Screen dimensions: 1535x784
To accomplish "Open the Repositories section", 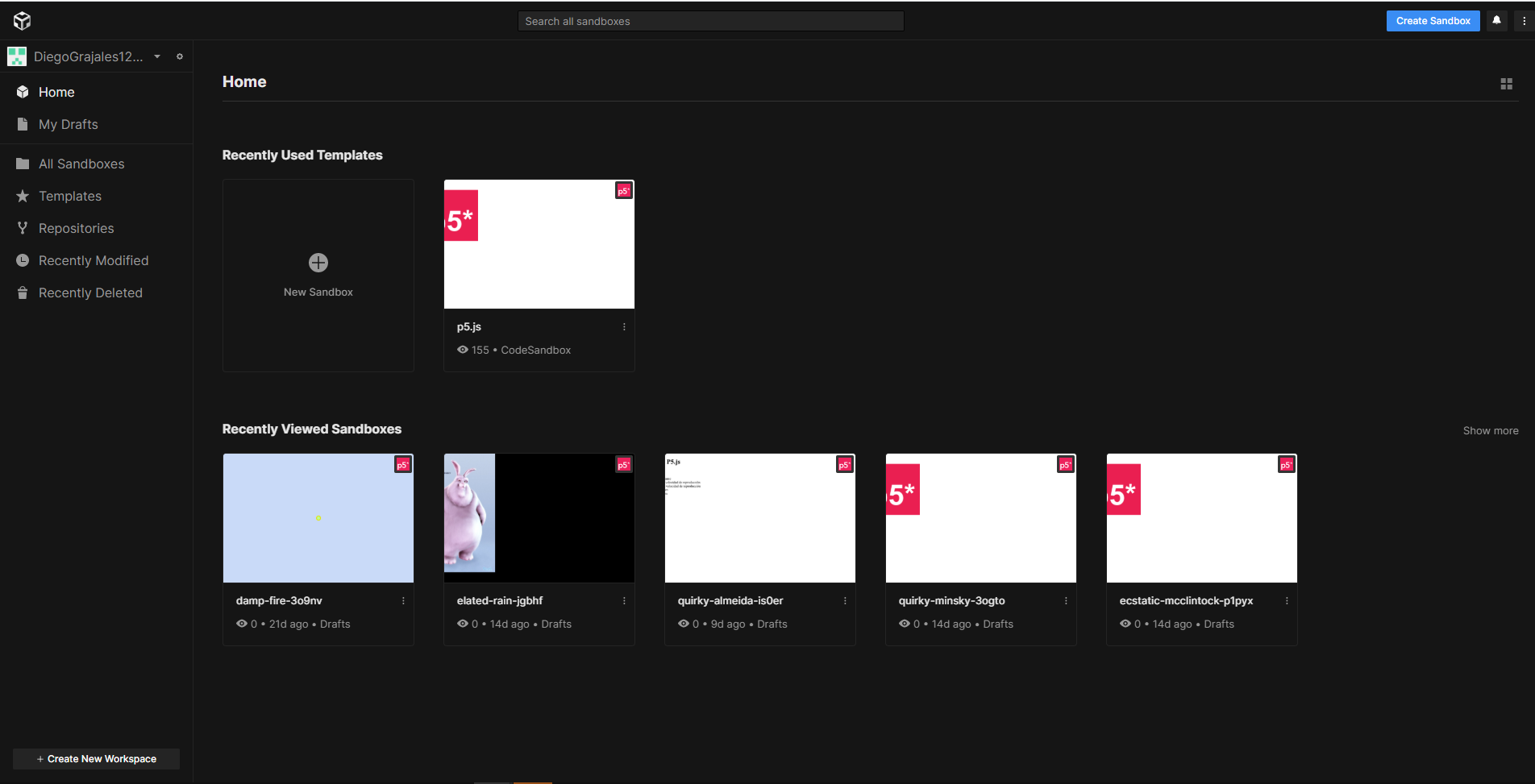I will [76, 228].
